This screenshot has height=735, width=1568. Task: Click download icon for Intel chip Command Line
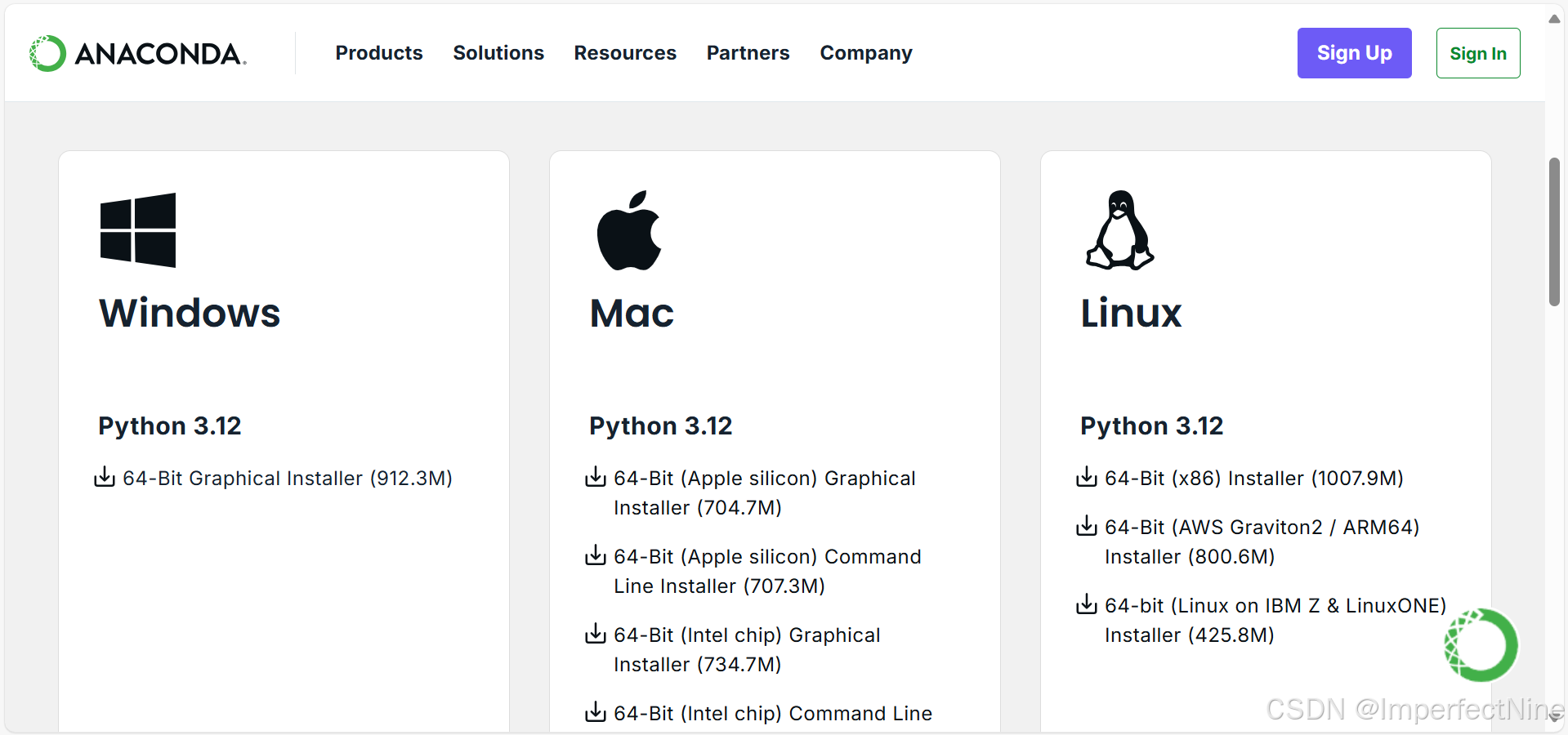coord(596,712)
